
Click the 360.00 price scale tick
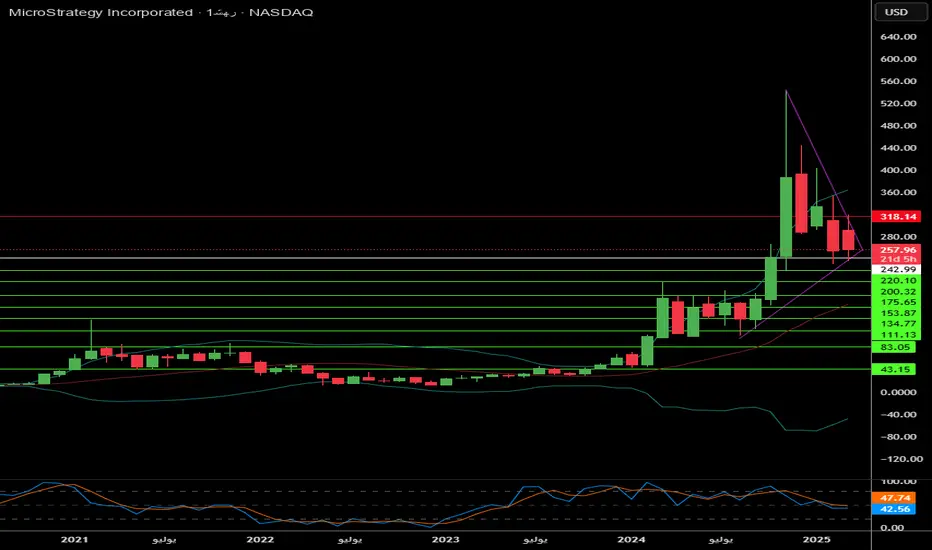click(x=898, y=192)
